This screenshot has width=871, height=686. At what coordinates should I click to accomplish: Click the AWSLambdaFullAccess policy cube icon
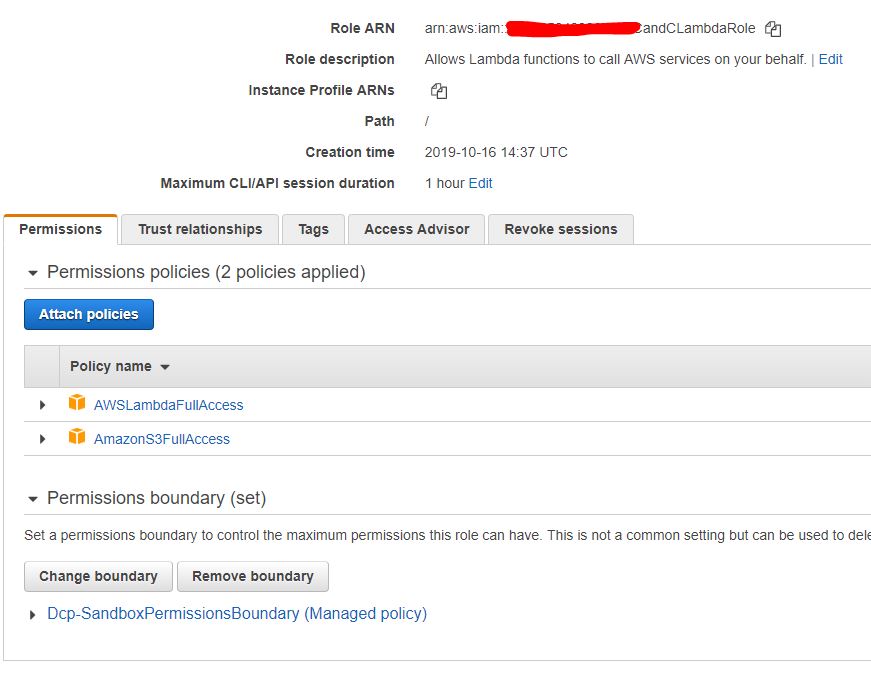[x=77, y=404]
